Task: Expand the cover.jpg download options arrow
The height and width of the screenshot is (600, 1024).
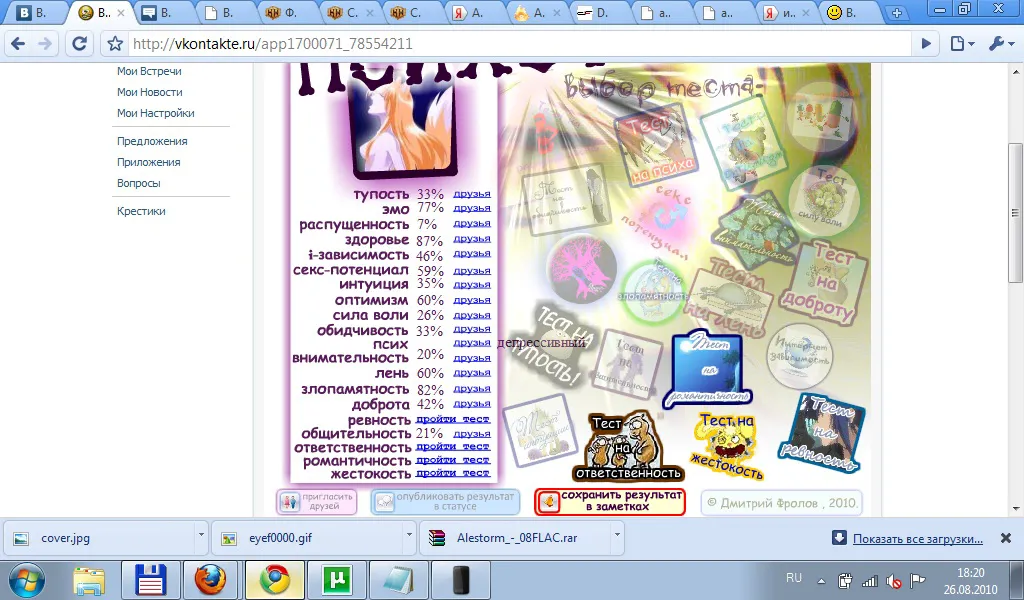Action: (x=201, y=535)
